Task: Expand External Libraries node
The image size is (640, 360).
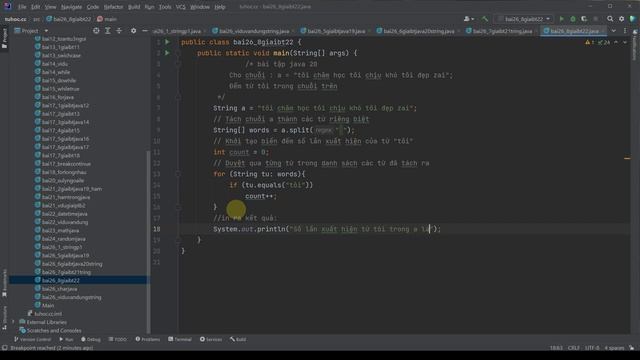Action: 14,322
